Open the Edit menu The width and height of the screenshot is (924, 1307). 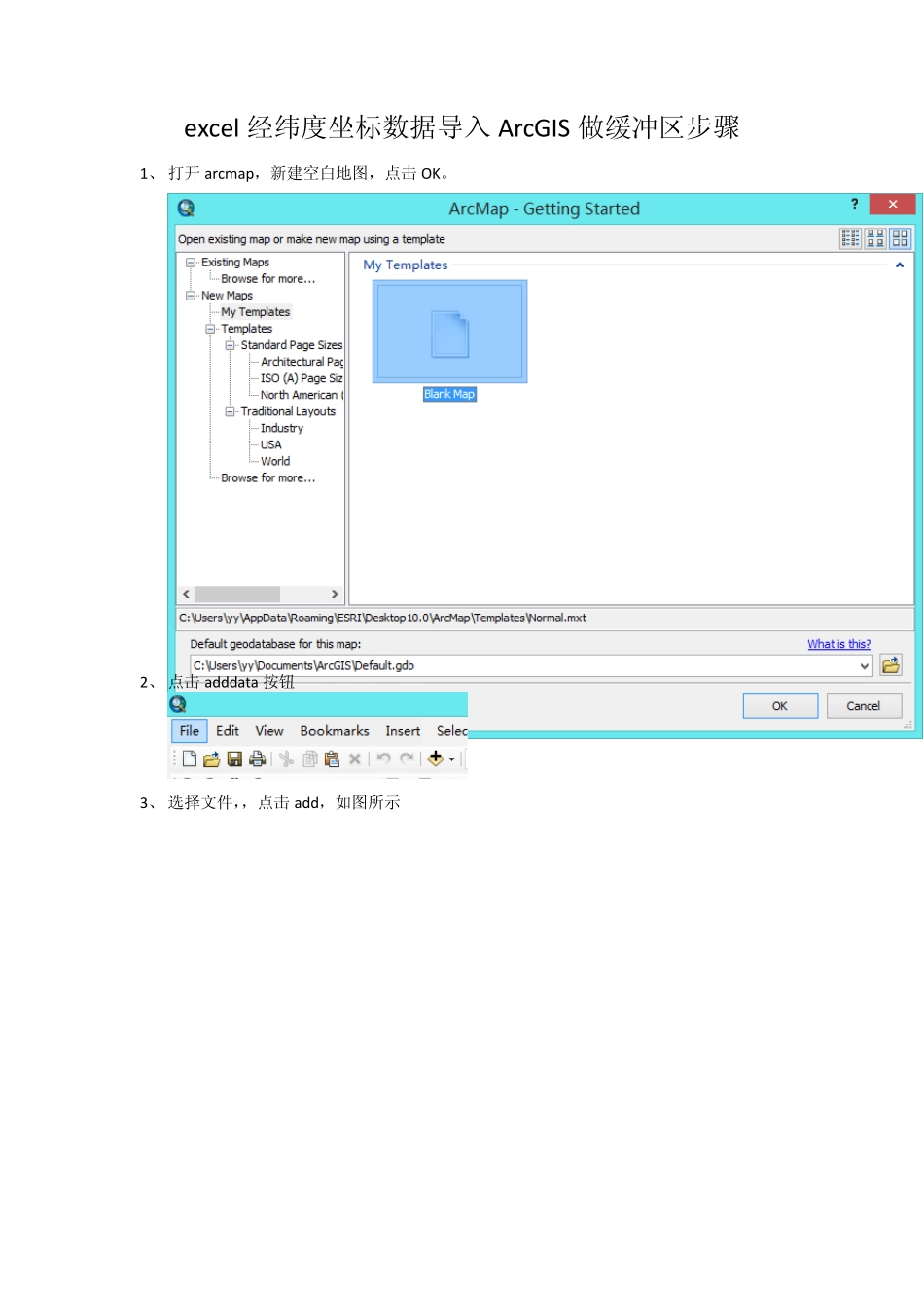pos(228,731)
